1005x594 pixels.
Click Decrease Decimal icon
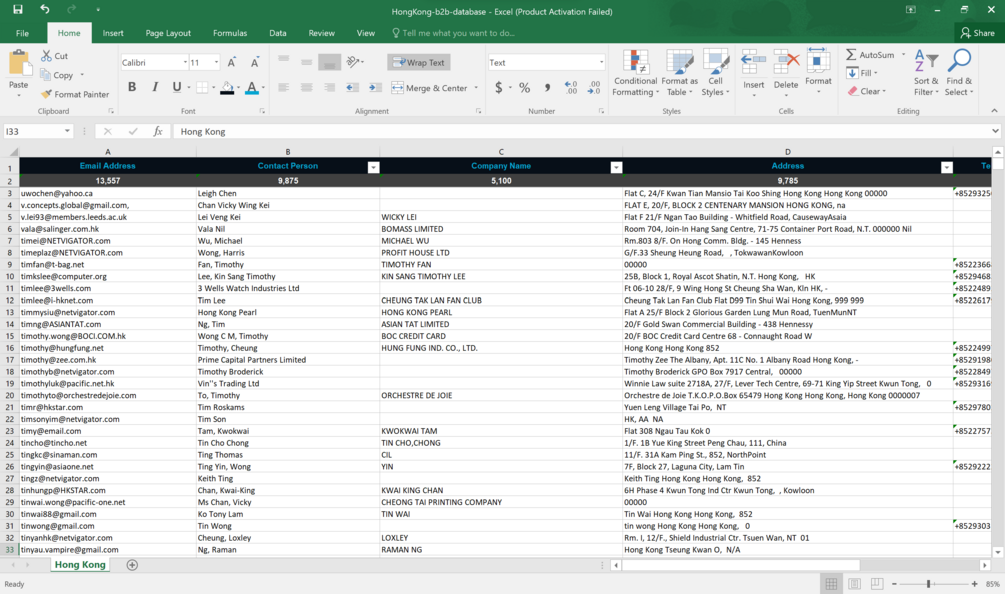pos(594,88)
